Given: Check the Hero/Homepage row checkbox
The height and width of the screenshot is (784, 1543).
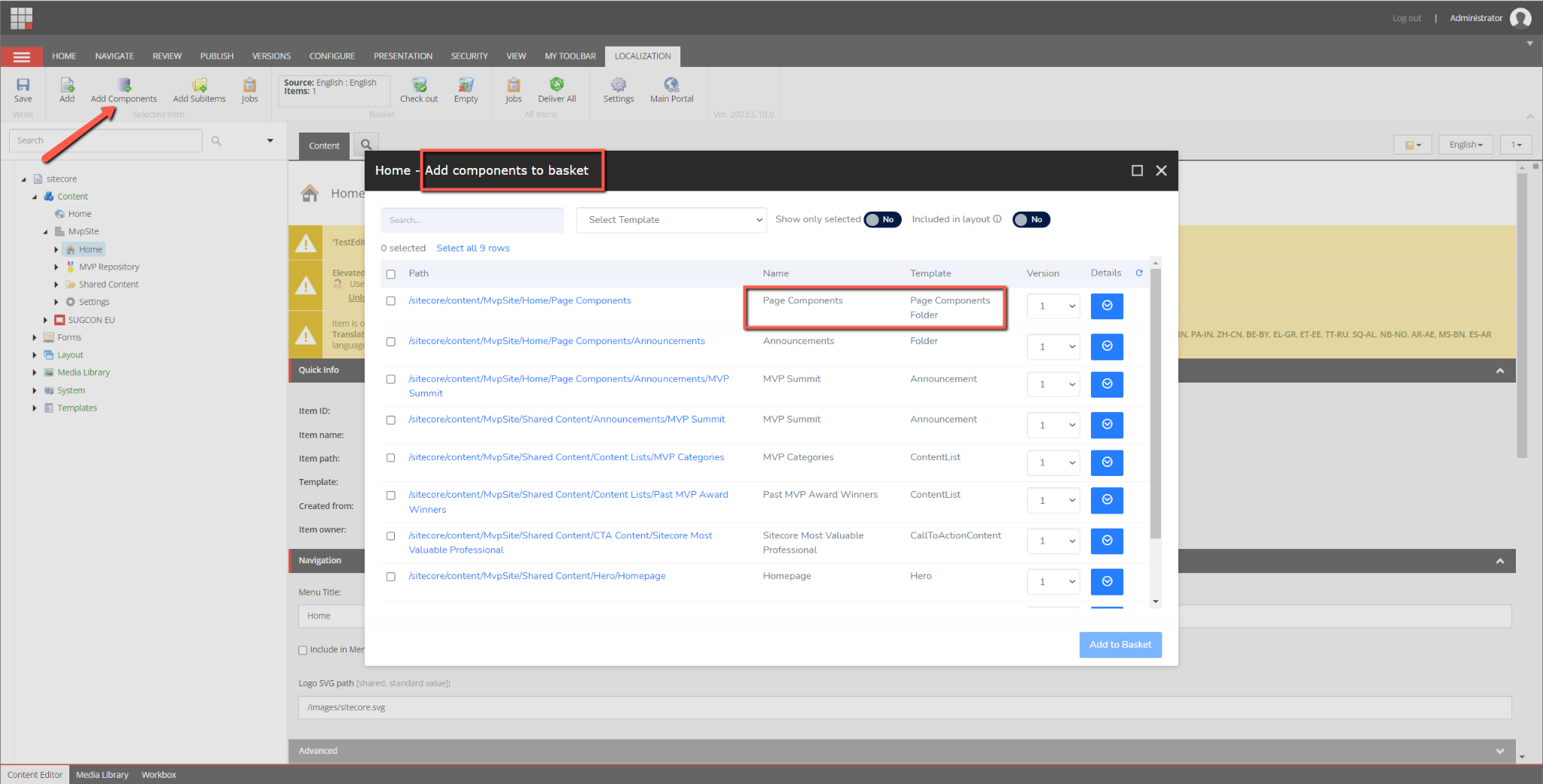Looking at the screenshot, I should [391, 577].
